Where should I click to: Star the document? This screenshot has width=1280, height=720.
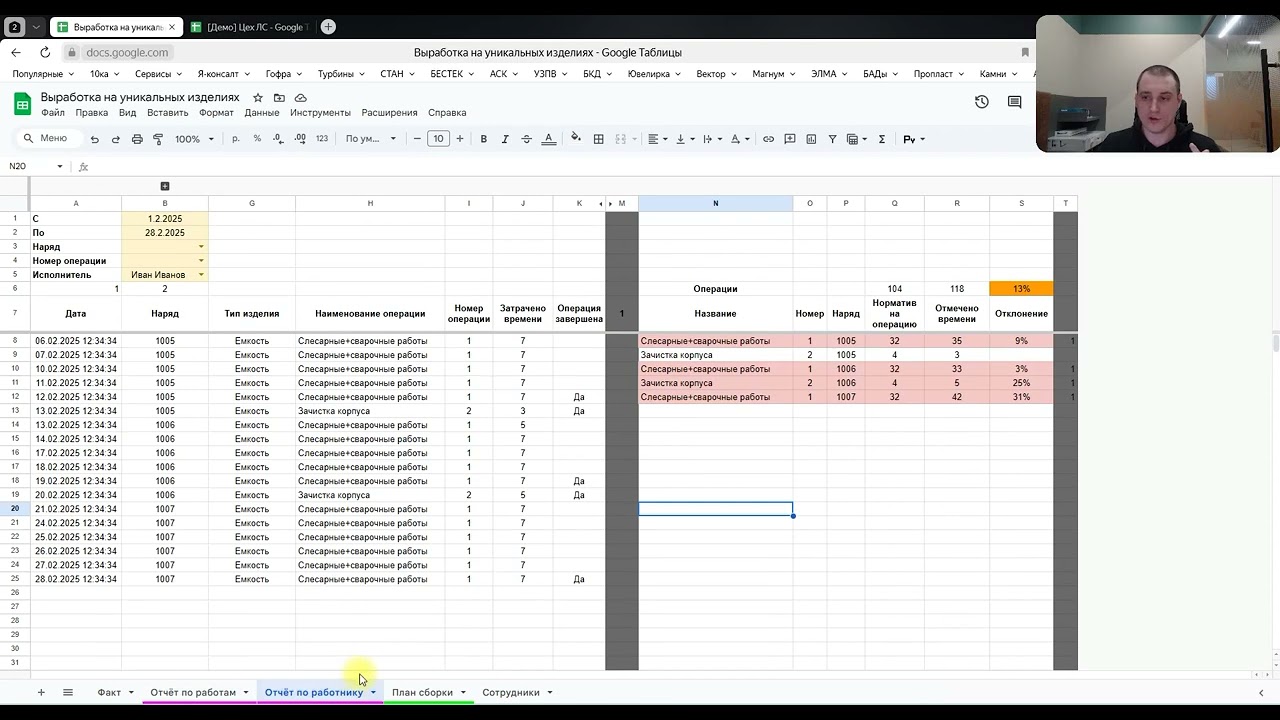258,98
